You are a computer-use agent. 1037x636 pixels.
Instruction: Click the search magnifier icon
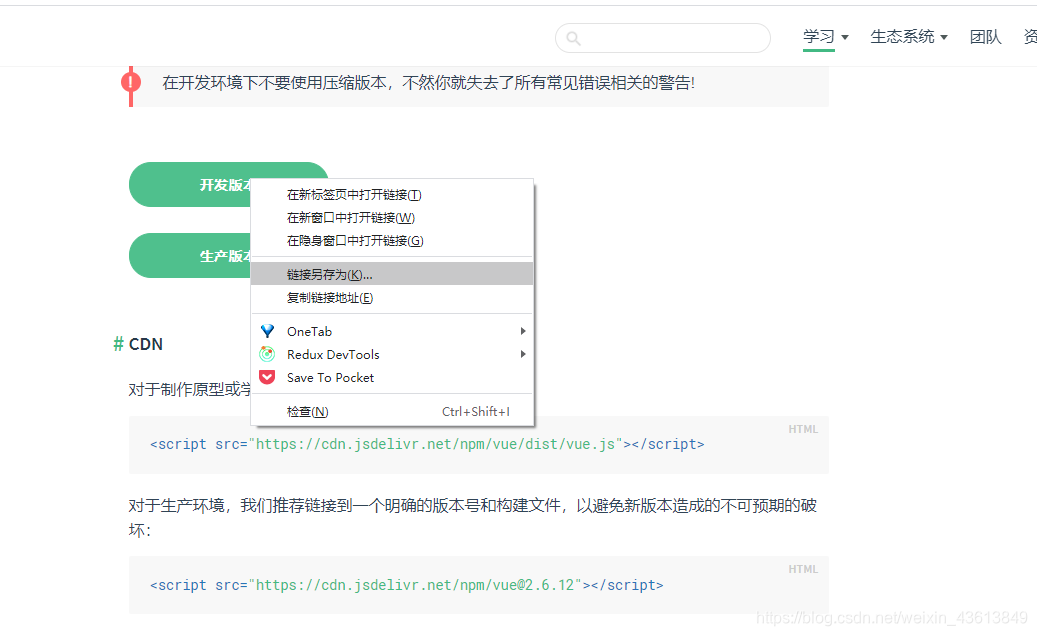(x=573, y=38)
